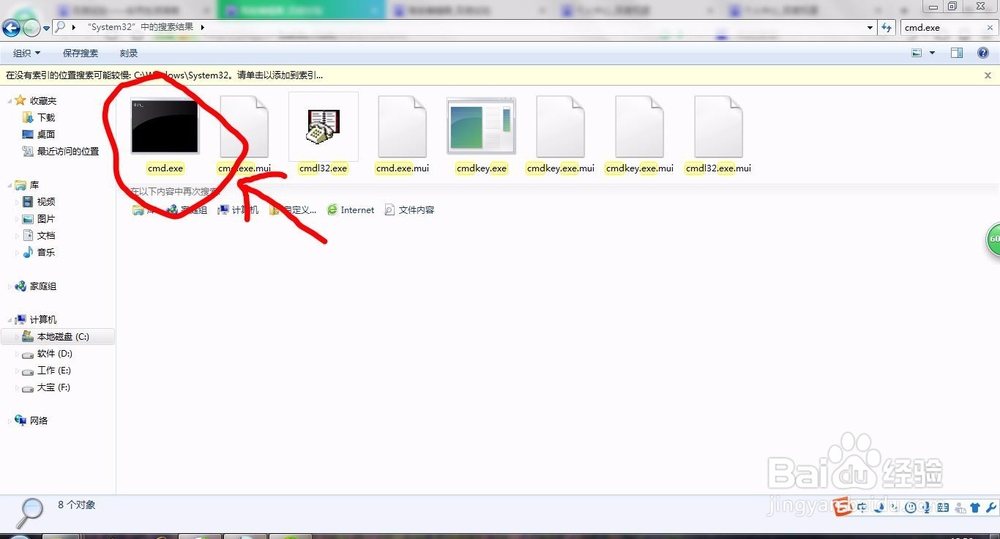
Task: Open the 文档 library
Action: click(x=46, y=235)
